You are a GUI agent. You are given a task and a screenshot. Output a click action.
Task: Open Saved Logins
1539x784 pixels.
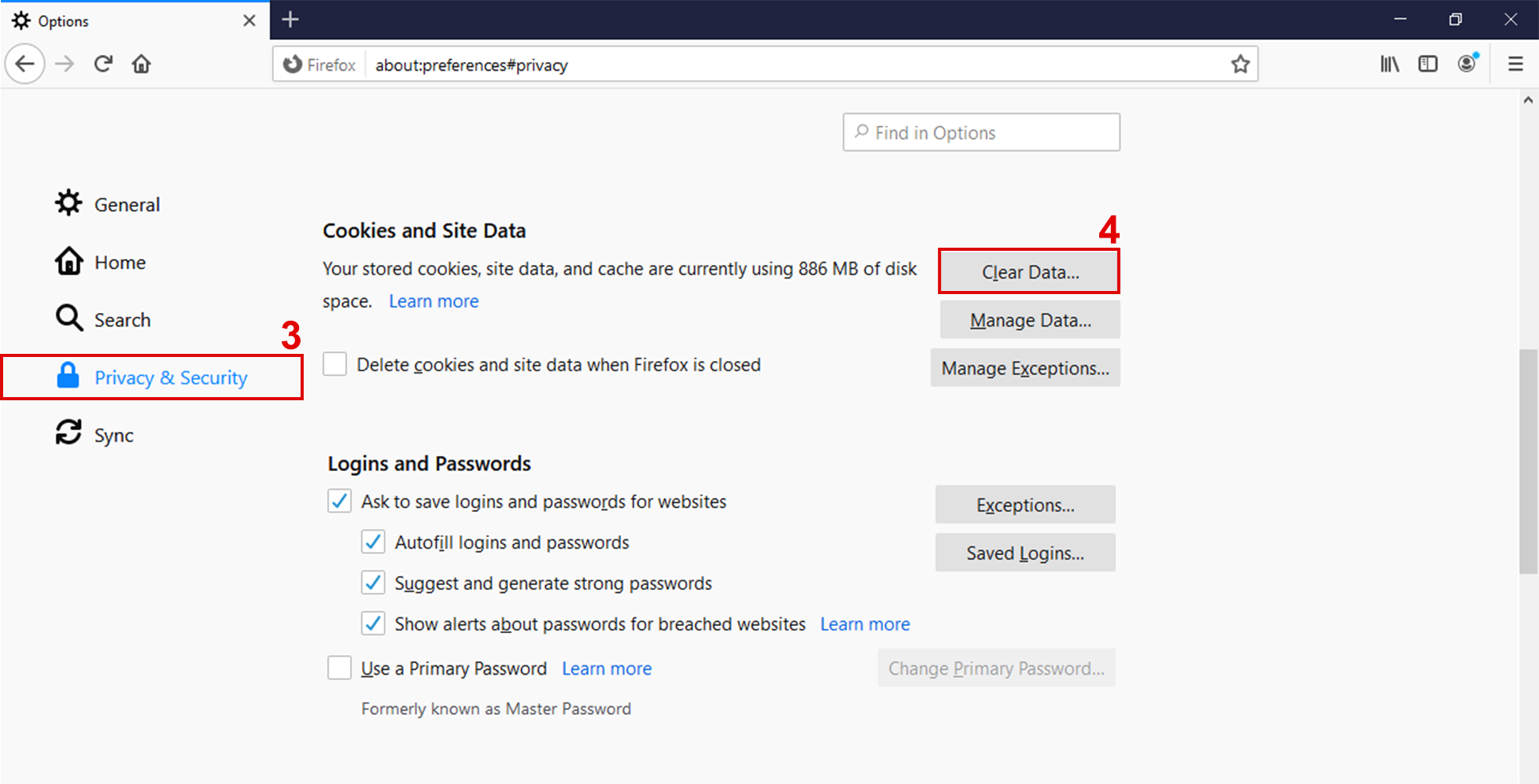click(1025, 553)
